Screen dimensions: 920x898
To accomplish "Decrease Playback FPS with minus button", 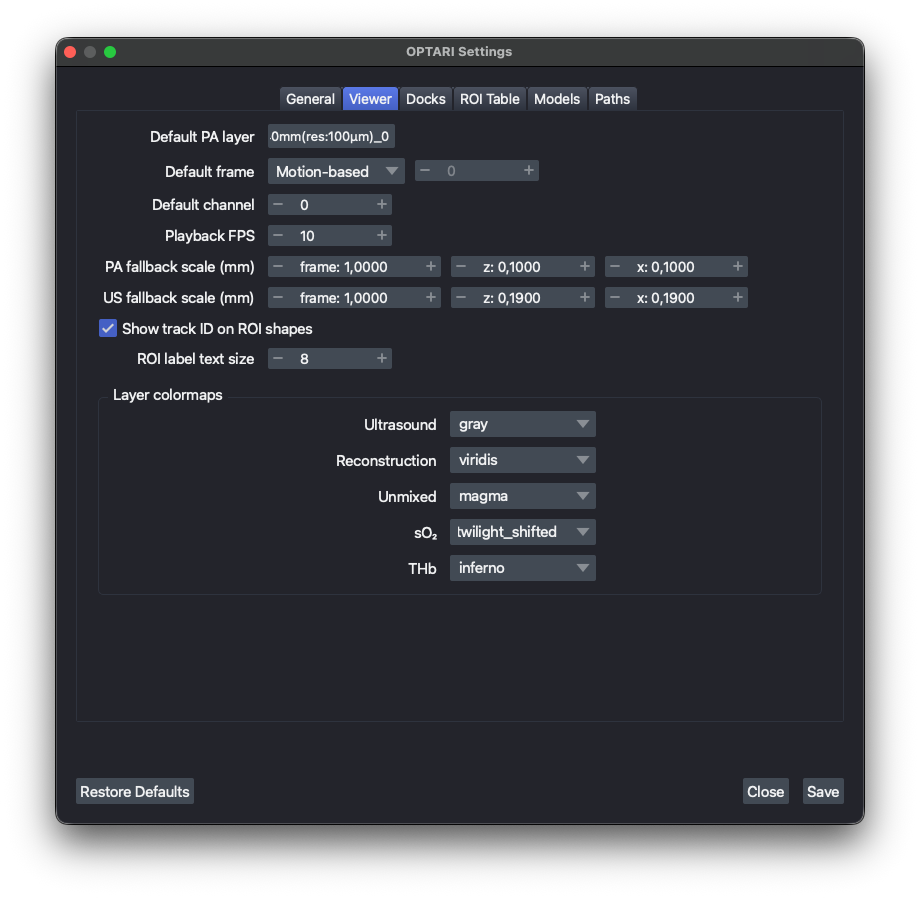I will click(x=278, y=236).
